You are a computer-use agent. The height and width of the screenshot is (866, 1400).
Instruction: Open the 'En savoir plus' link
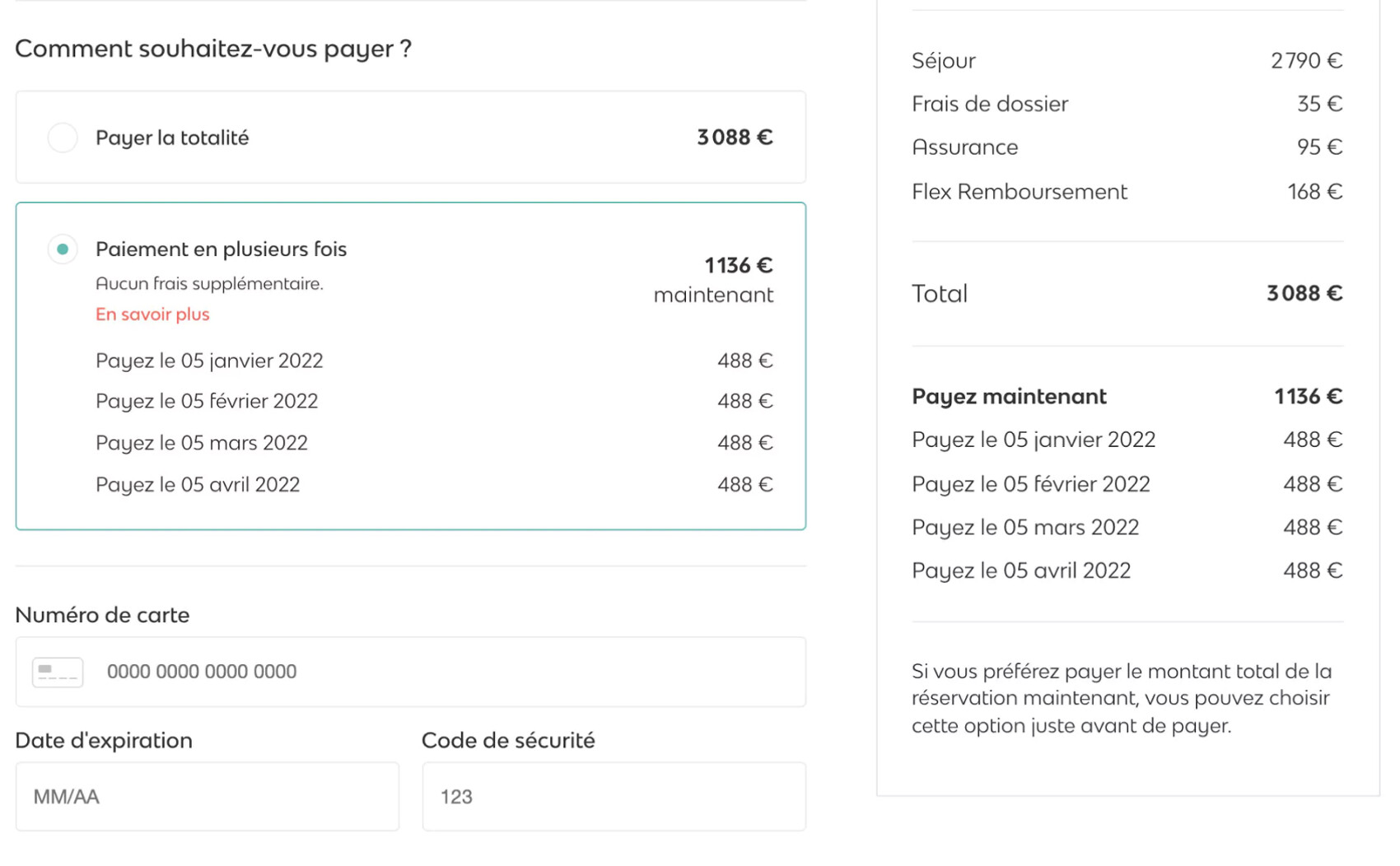[x=152, y=314]
